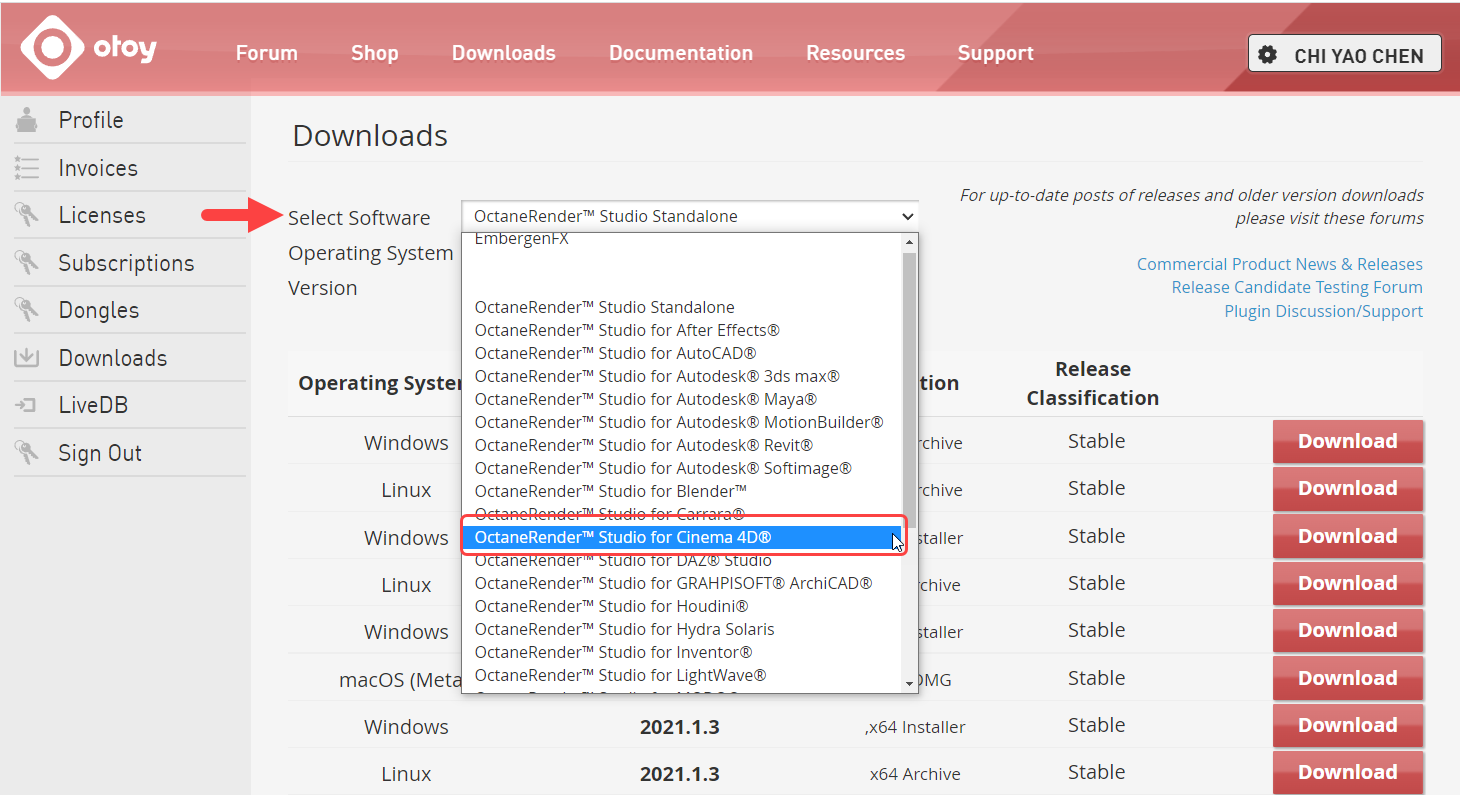Image resolution: width=1460 pixels, height=795 pixels.
Task: Open the Downloads top navigation item
Action: [x=503, y=53]
